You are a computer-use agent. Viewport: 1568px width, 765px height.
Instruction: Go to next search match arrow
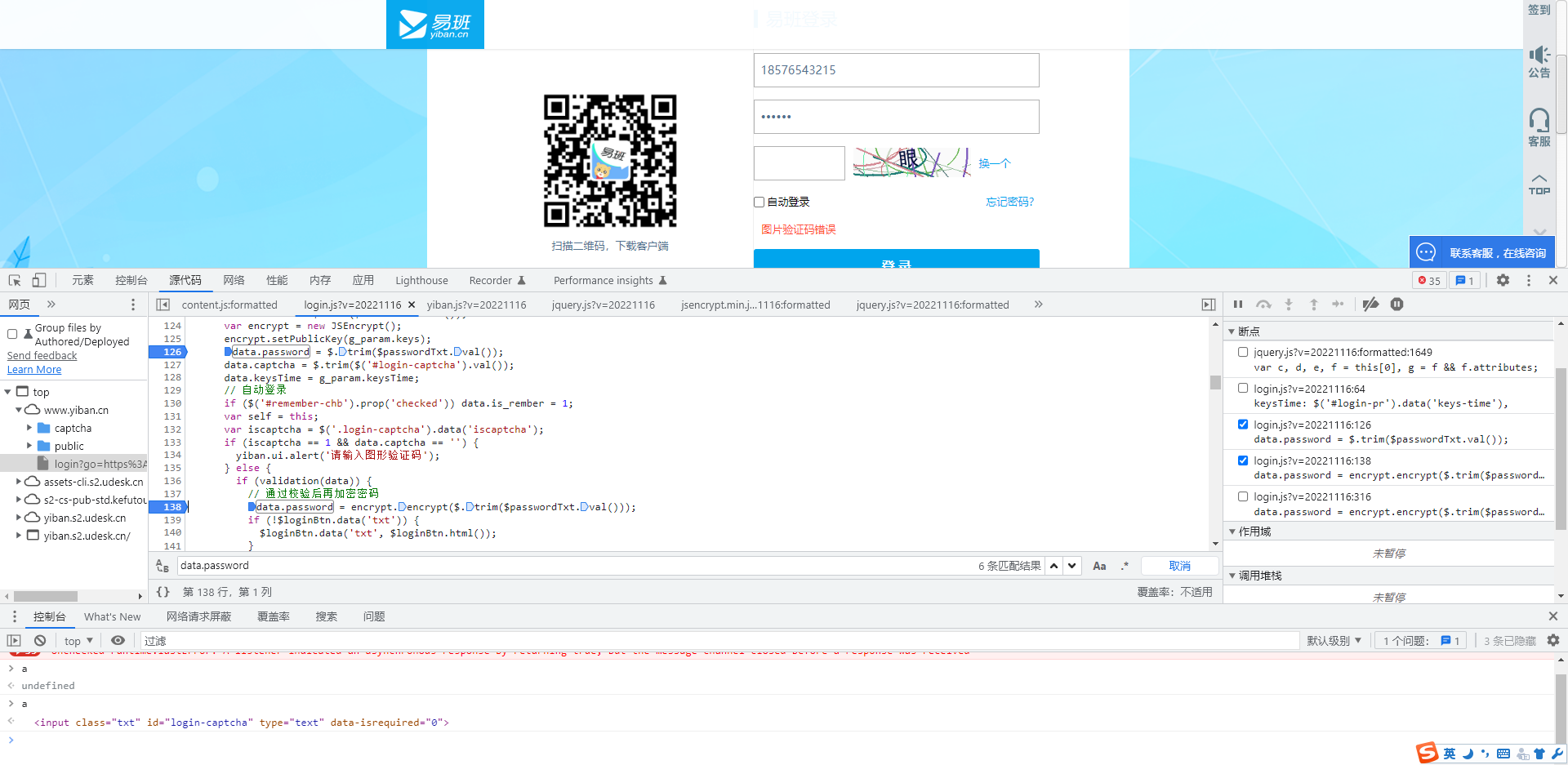[1072, 566]
